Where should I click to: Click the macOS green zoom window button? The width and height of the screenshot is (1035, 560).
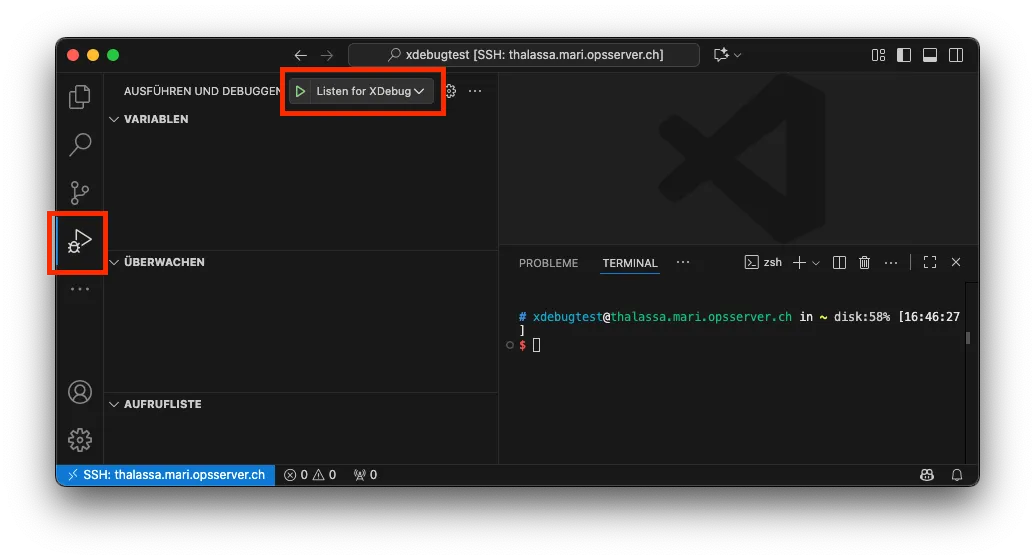coord(113,55)
